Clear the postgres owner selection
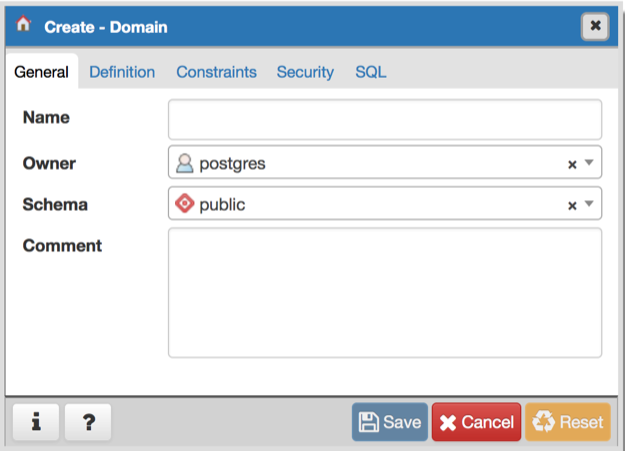This screenshot has height=451, width=625. tap(572, 165)
